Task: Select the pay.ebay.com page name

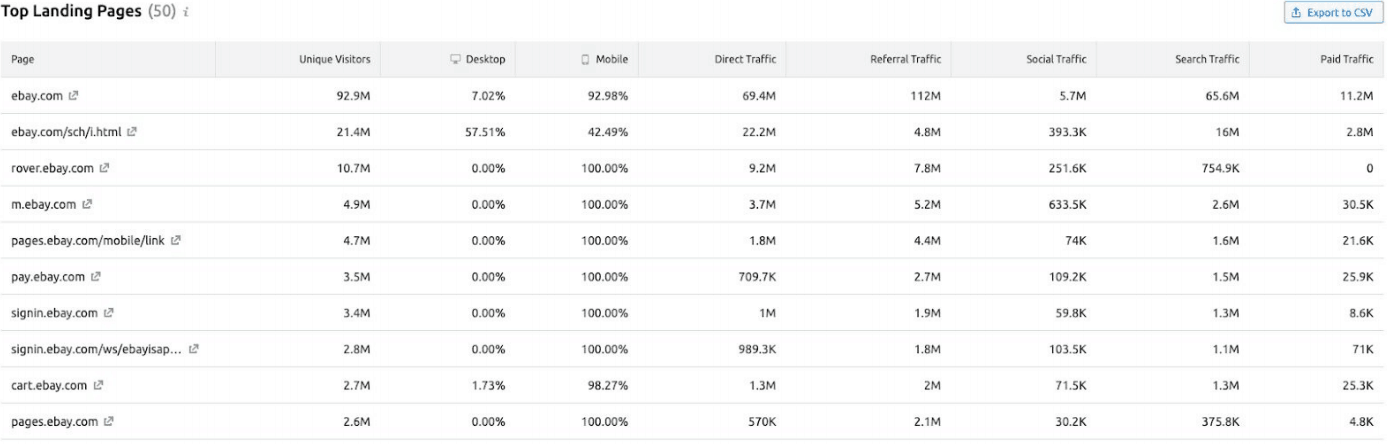Action: click(x=48, y=277)
